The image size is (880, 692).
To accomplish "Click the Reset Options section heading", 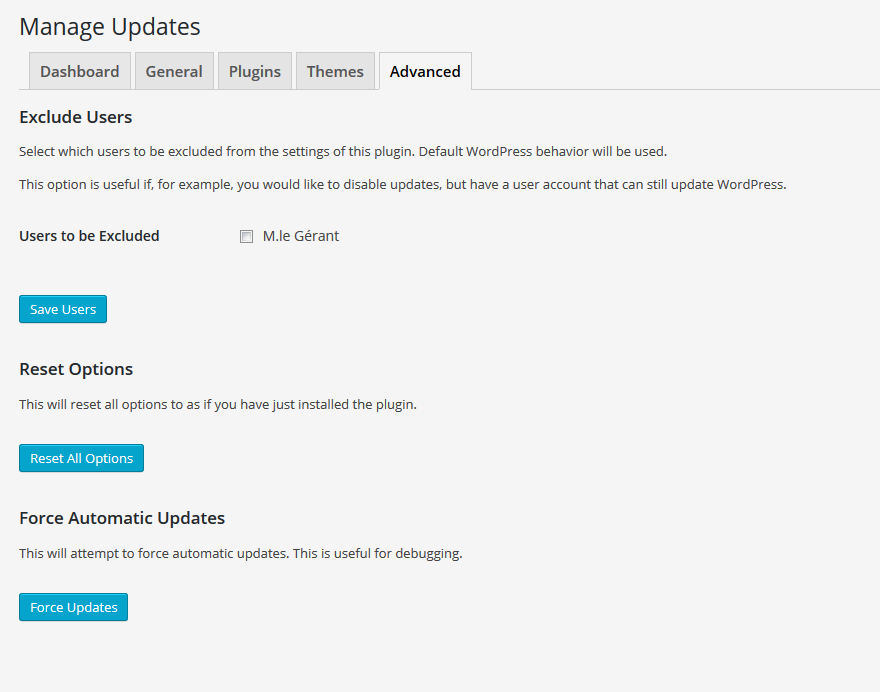I will pyautogui.click(x=76, y=369).
